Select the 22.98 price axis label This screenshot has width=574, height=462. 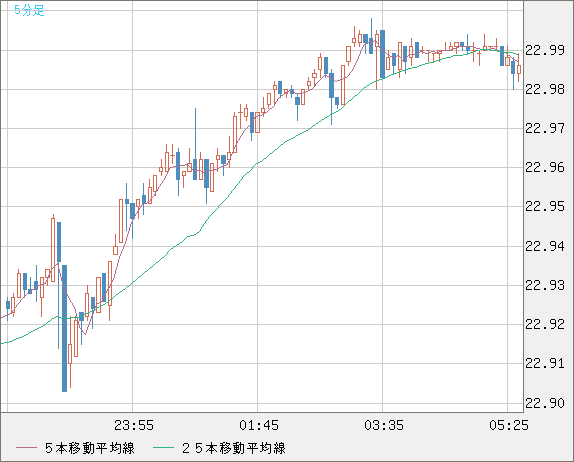click(545, 89)
